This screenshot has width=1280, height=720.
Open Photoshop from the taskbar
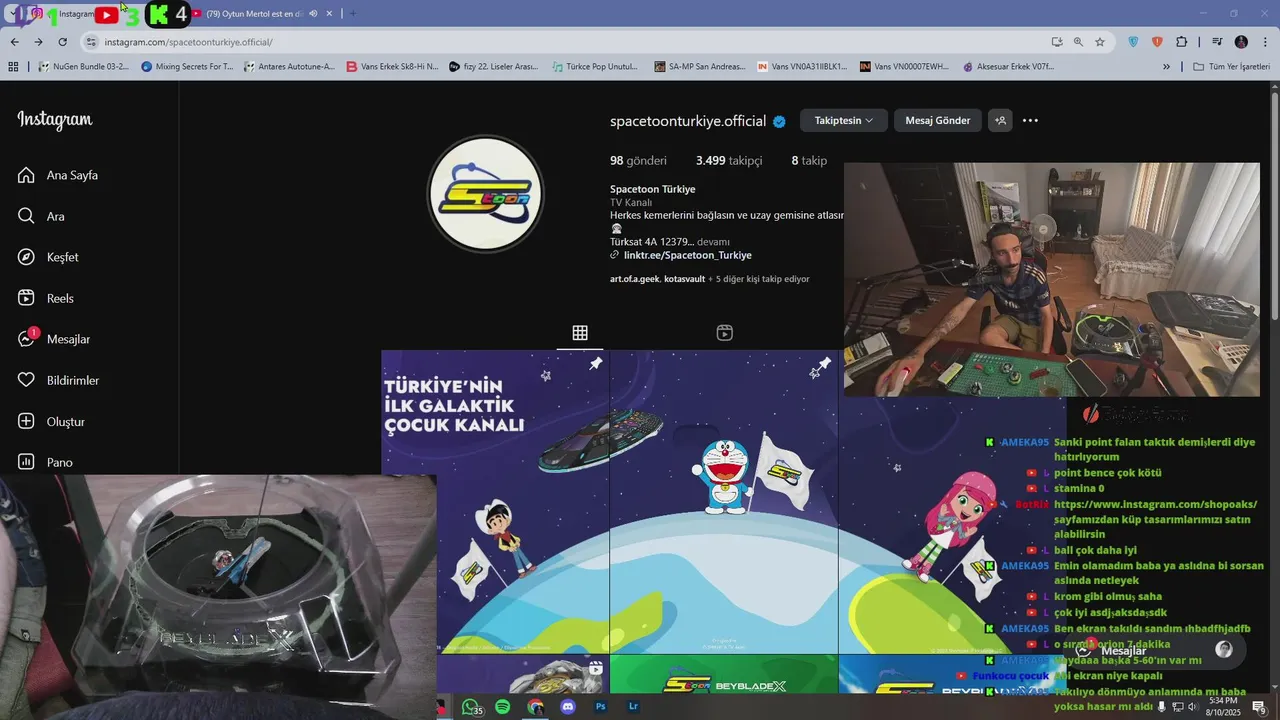pos(601,707)
